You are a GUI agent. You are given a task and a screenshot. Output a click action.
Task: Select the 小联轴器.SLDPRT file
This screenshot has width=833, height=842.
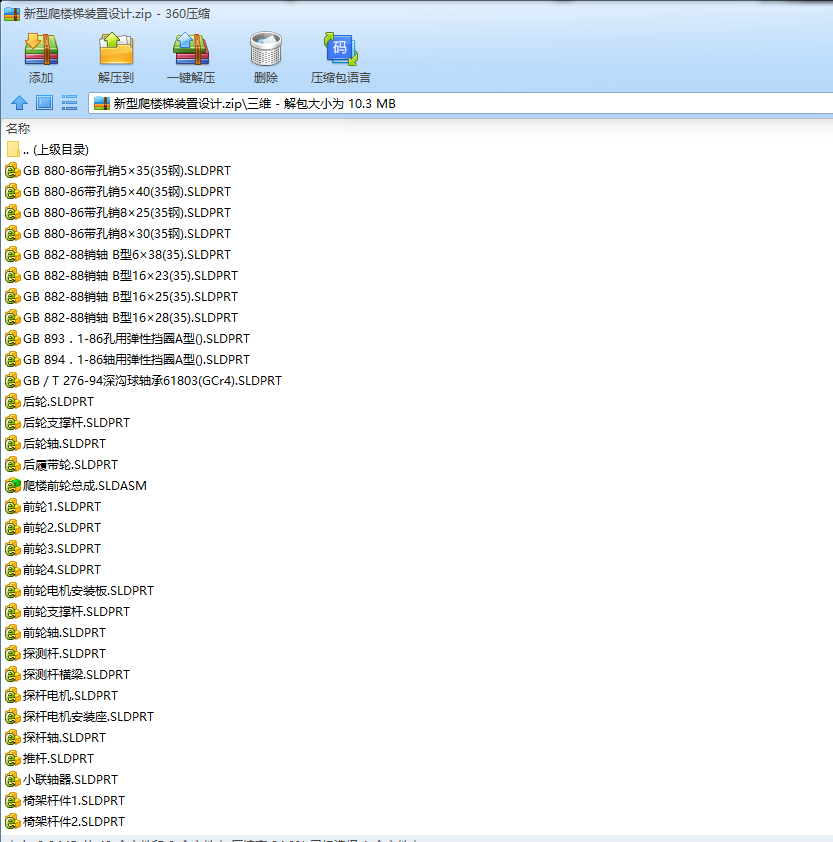click(62, 779)
